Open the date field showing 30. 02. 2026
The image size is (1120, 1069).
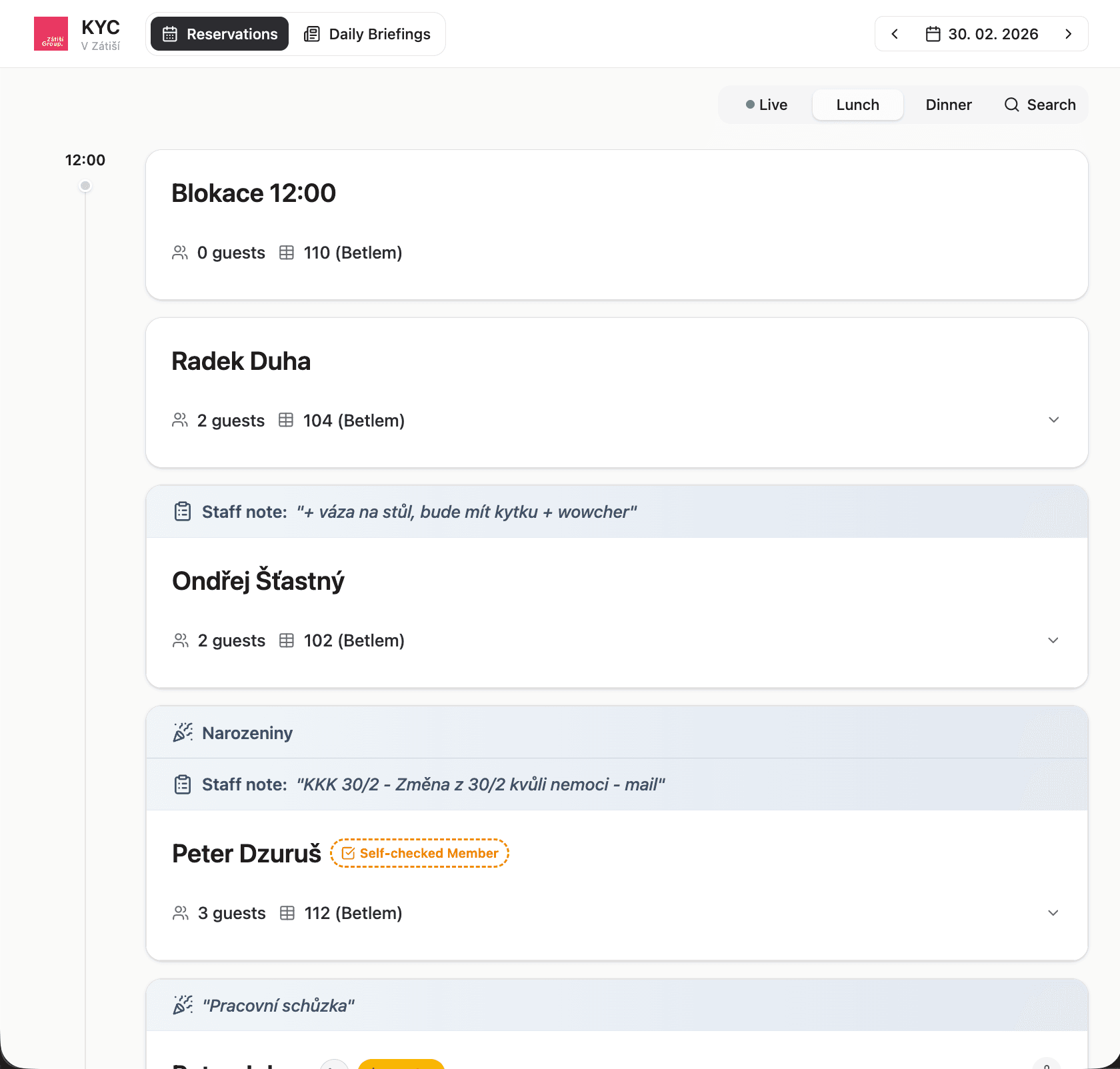pos(993,33)
